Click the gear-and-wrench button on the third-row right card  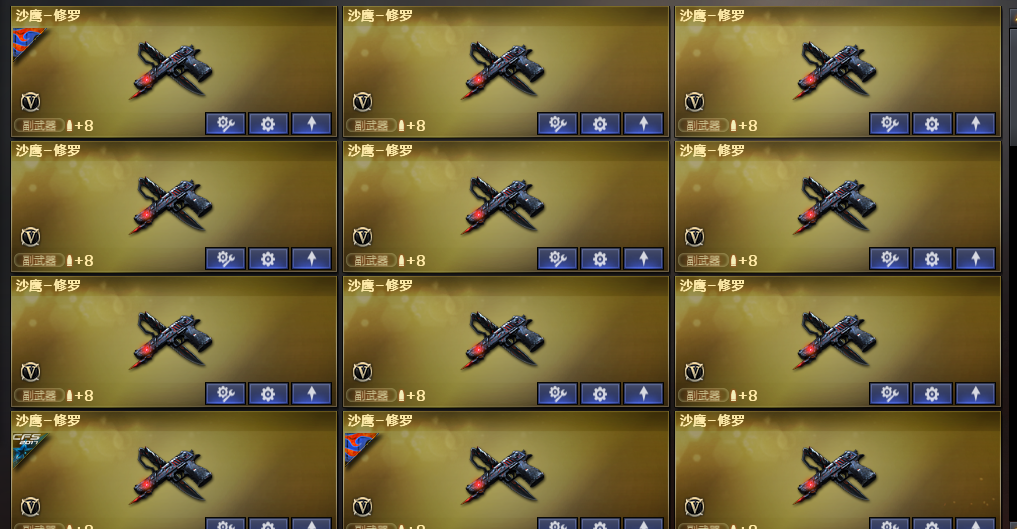[x=889, y=394]
